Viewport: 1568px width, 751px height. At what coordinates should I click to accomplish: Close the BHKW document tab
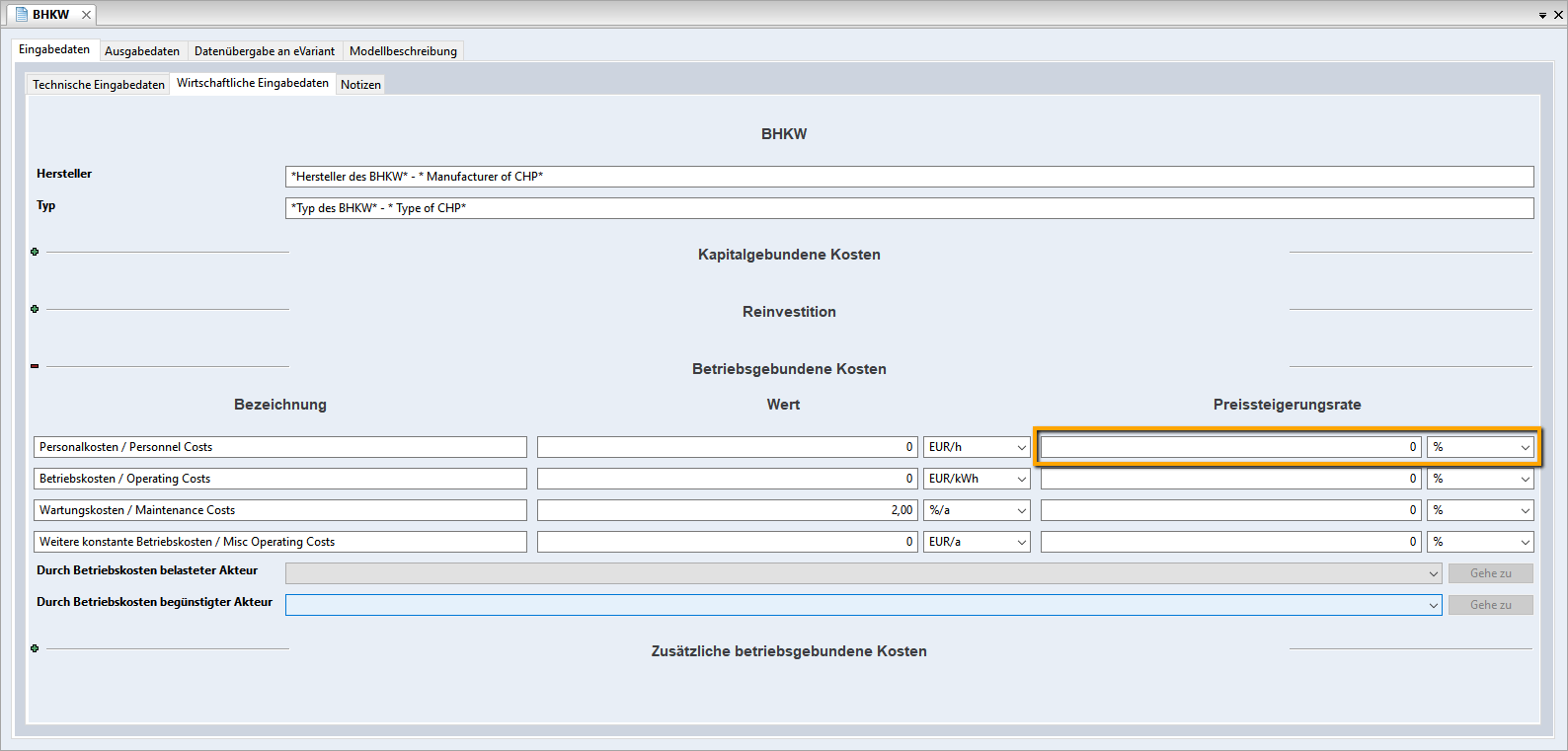[86, 15]
